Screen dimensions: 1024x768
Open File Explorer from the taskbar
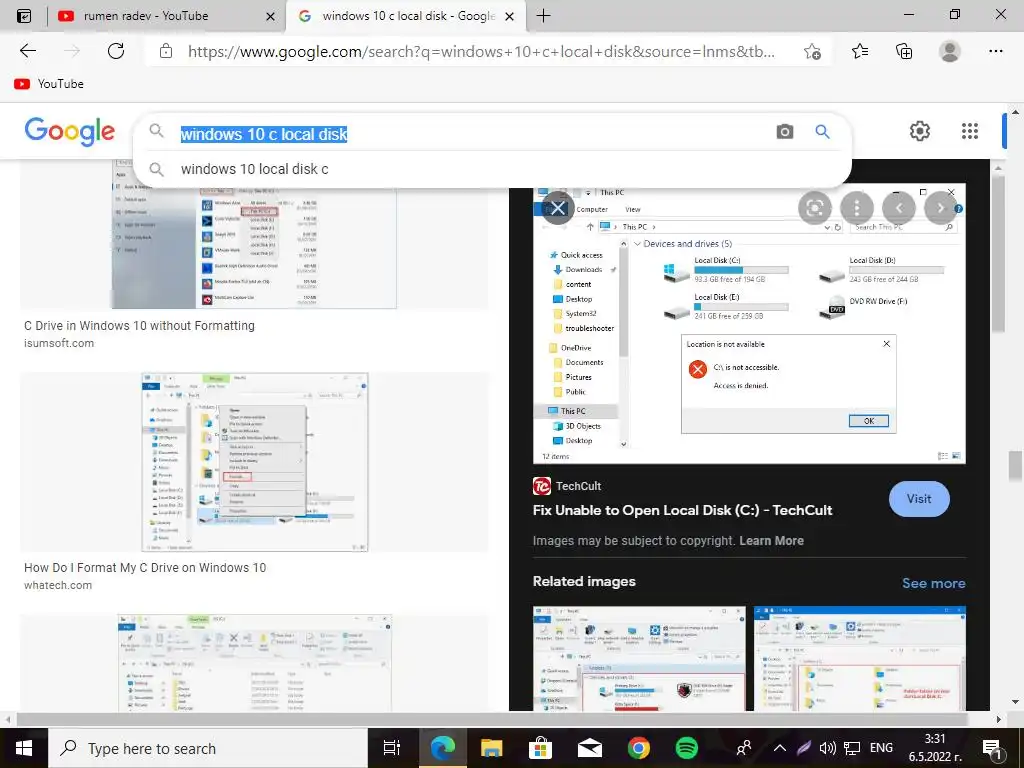491,748
